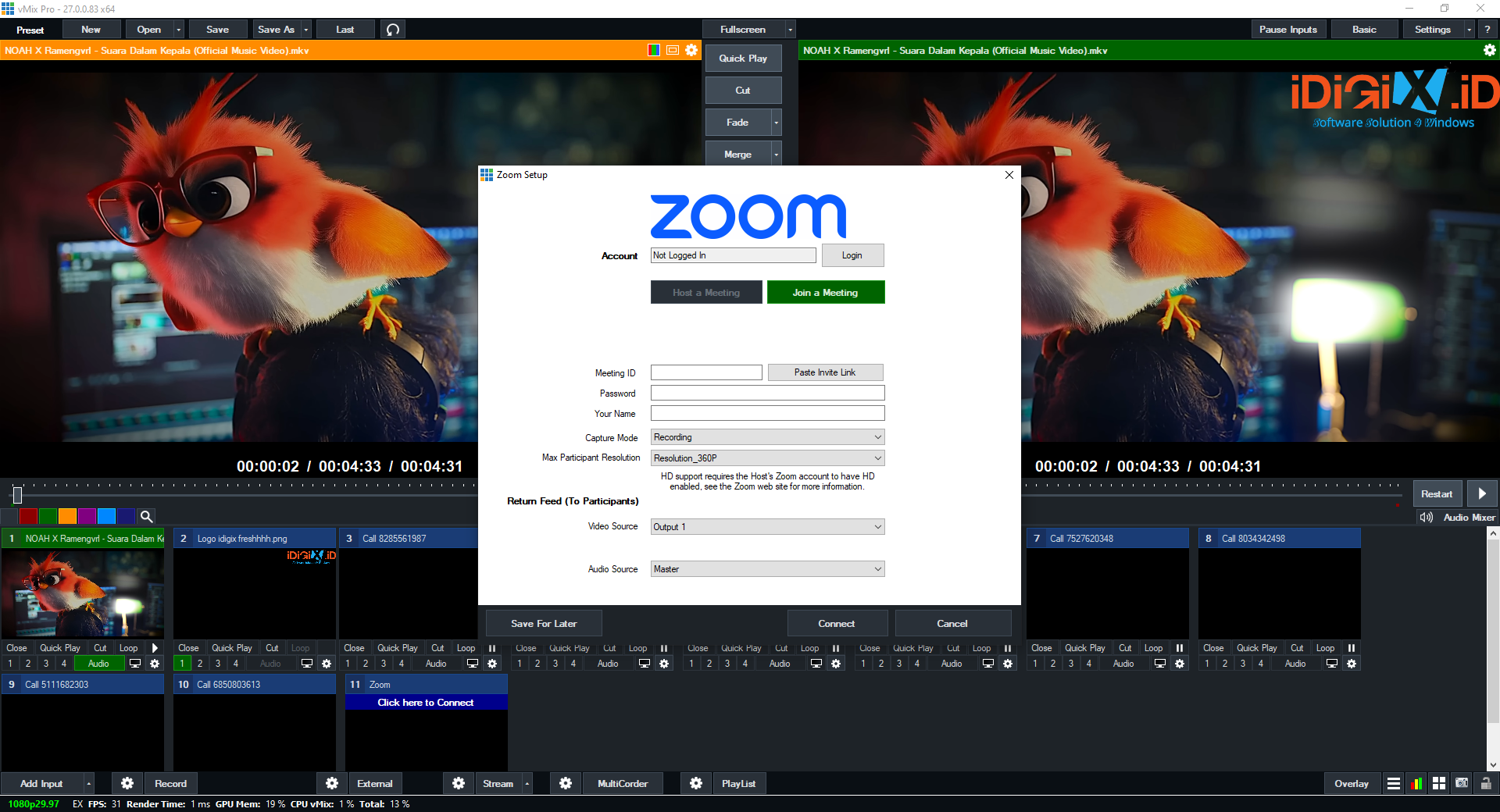The height and width of the screenshot is (812, 1500).
Task: Open settings gear for input 2
Action: coord(327,664)
